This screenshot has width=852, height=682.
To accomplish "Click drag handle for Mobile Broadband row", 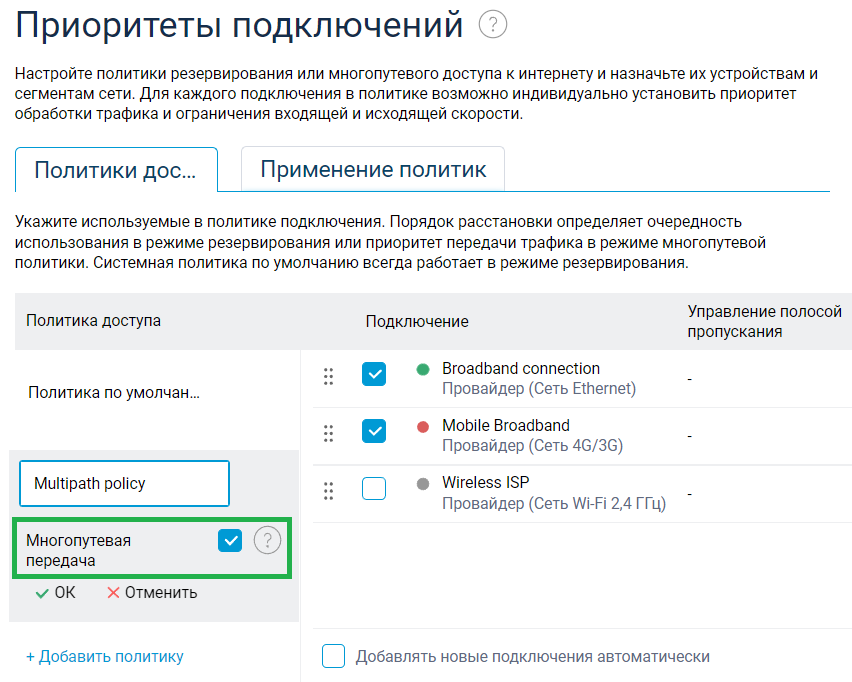I will [328, 433].
